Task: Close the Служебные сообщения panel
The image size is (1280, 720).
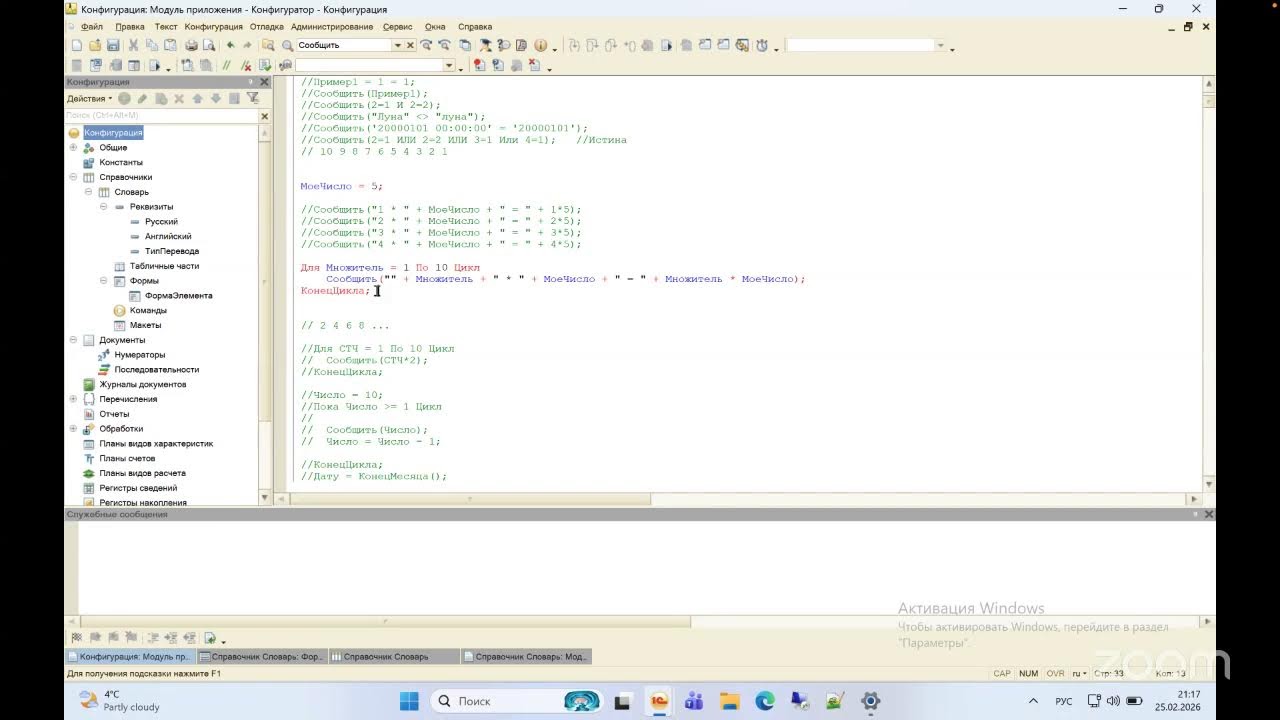Action: pyautogui.click(x=1209, y=514)
